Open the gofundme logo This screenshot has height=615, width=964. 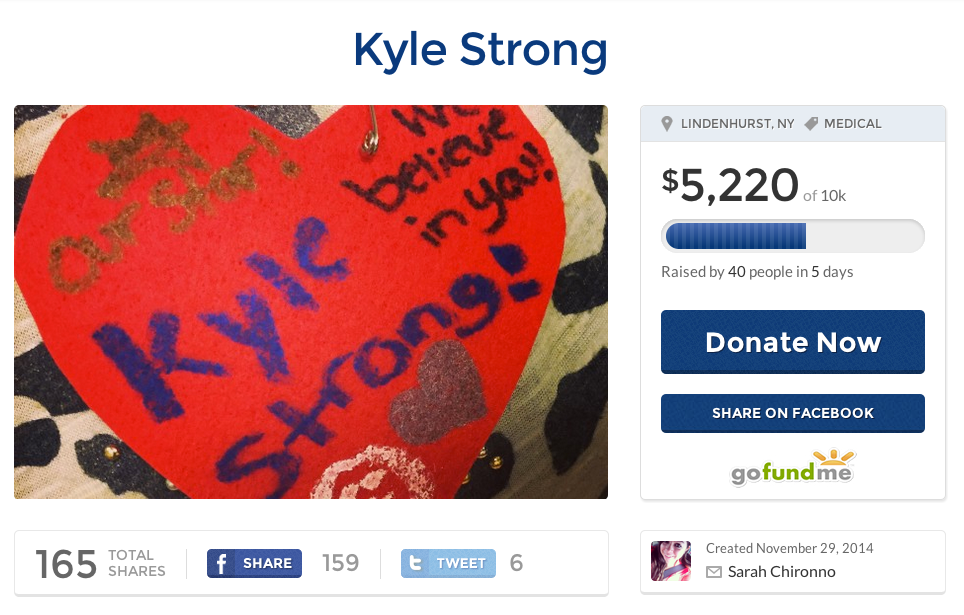click(792, 467)
